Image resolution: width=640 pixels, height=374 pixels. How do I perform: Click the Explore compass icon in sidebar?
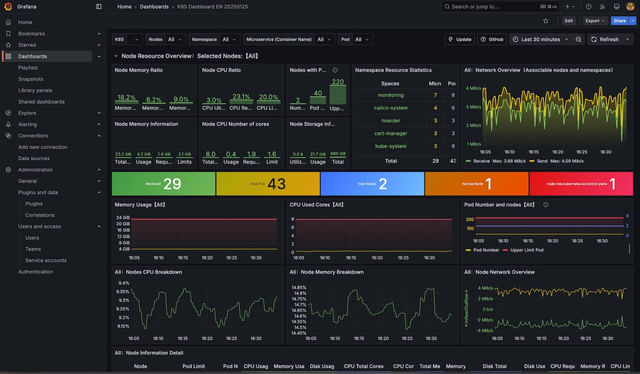click(8, 113)
